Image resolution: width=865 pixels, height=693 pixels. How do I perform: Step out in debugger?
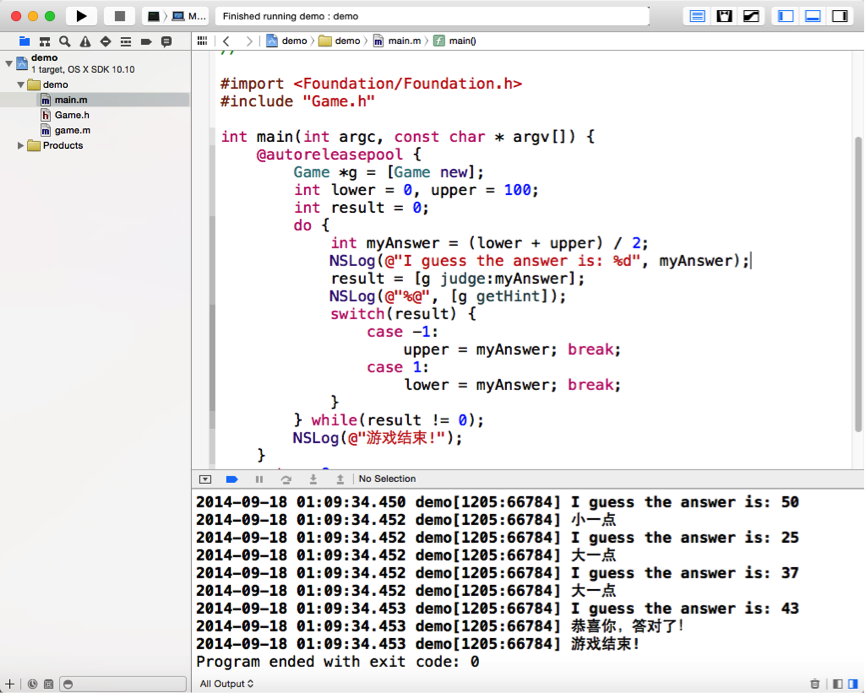[x=340, y=479]
